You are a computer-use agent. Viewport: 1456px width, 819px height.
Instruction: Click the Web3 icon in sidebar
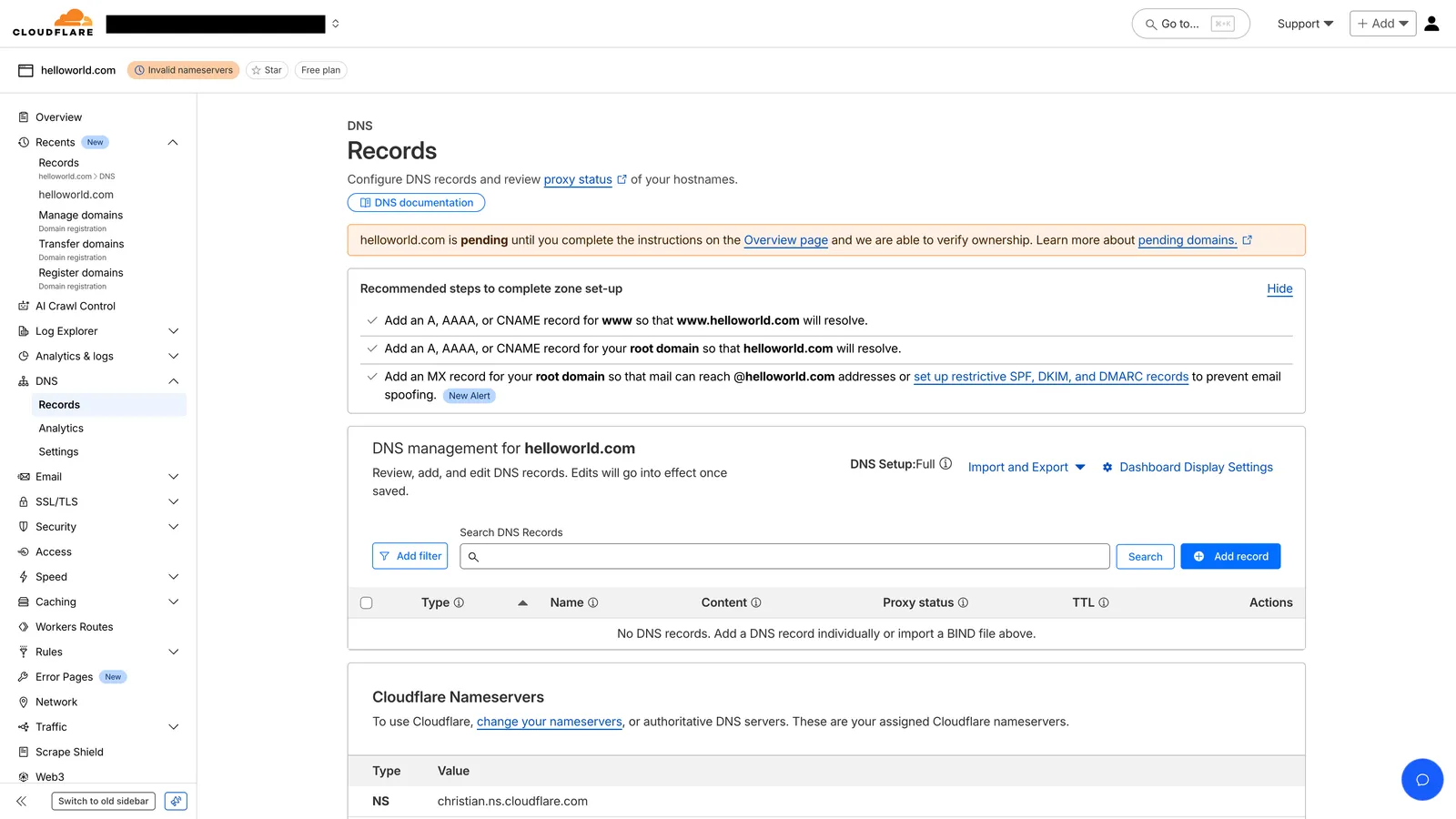point(24,777)
